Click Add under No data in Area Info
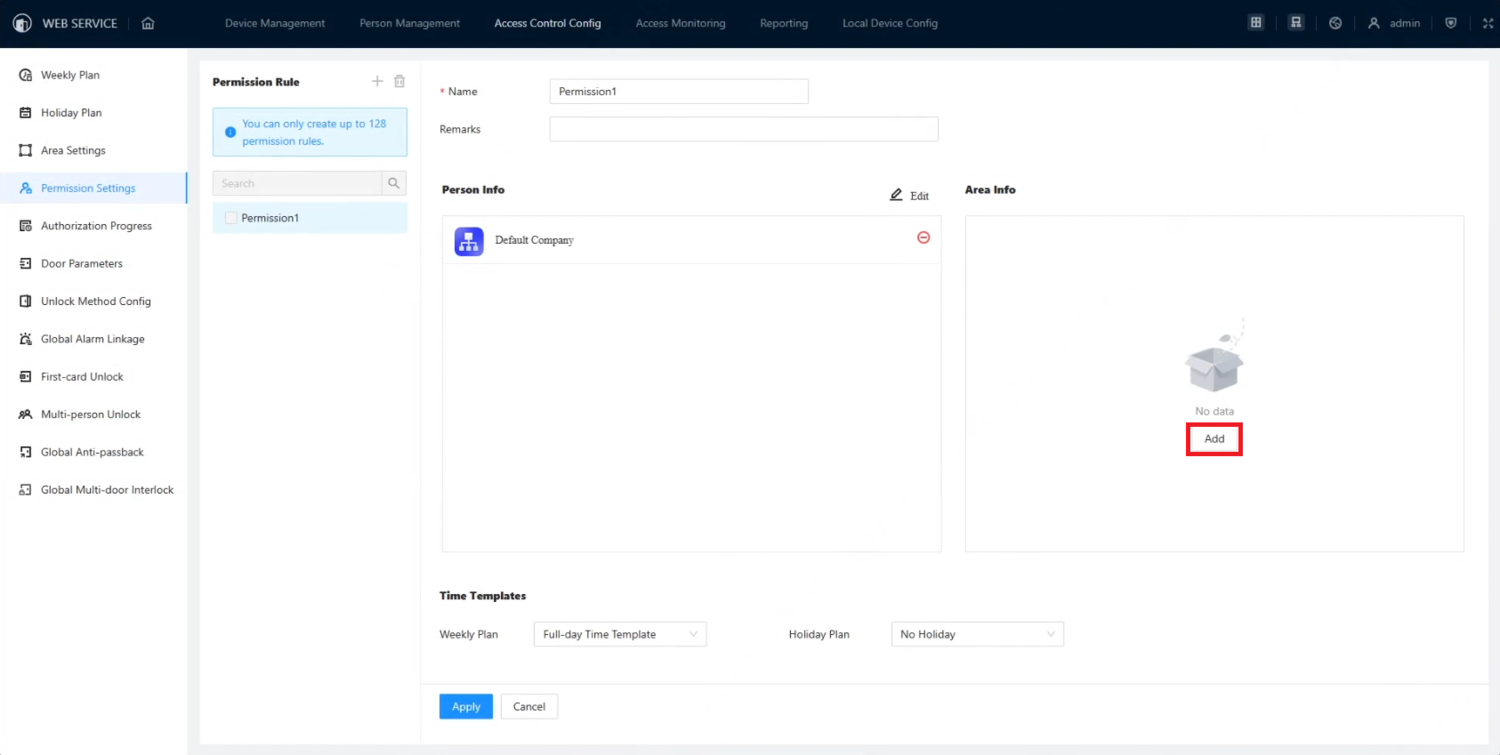Viewport: 1500px width, 755px height. click(x=1214, y=439)
